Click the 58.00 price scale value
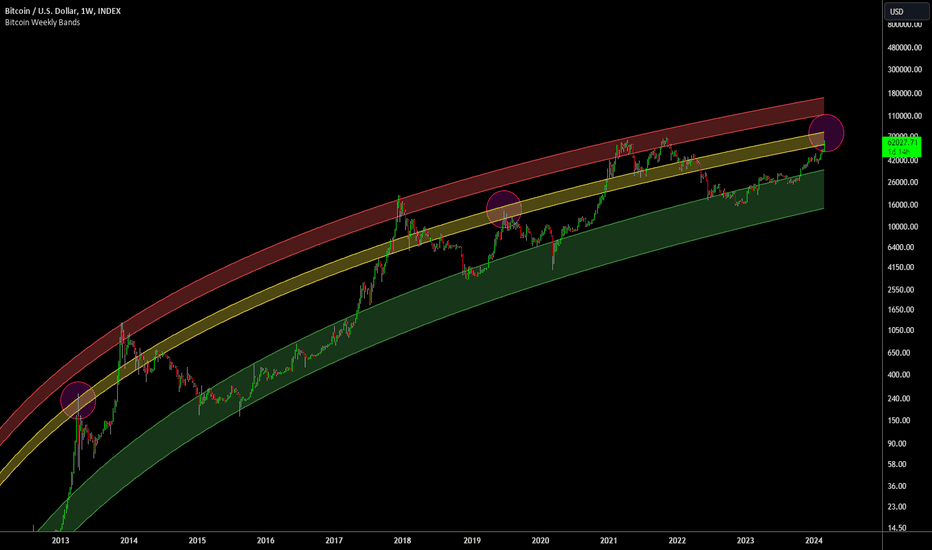The height and width of the screenshot is (550, 932). pos(898,464)
